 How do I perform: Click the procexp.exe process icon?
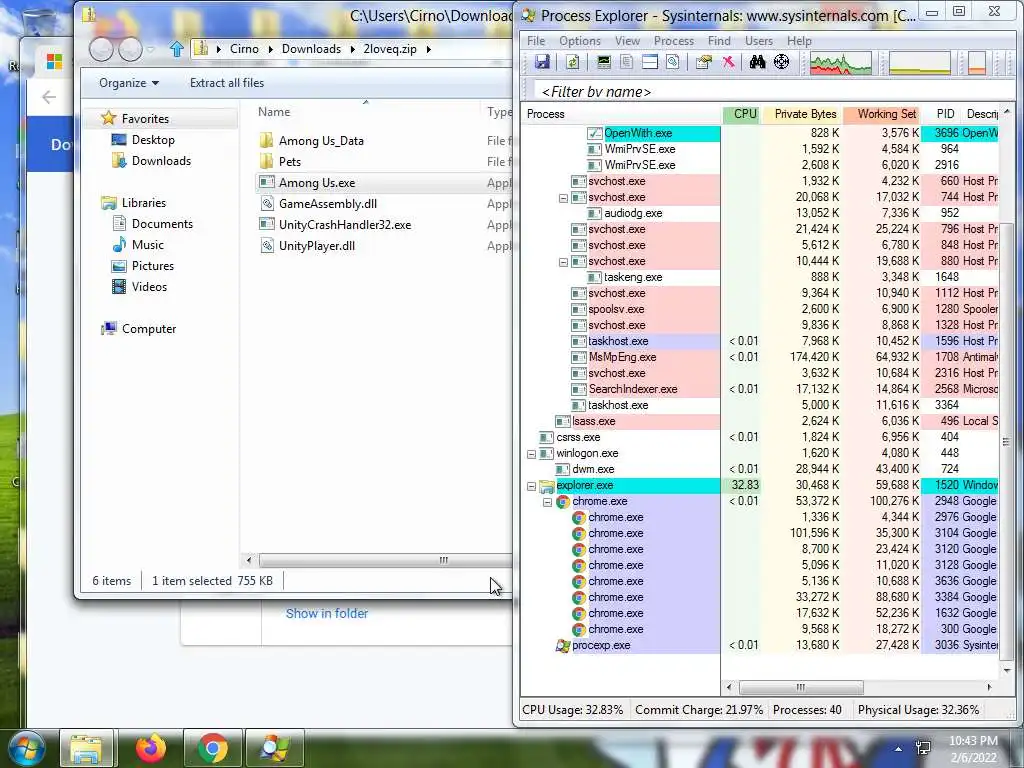pyautogui.click(x=562, y=645)
